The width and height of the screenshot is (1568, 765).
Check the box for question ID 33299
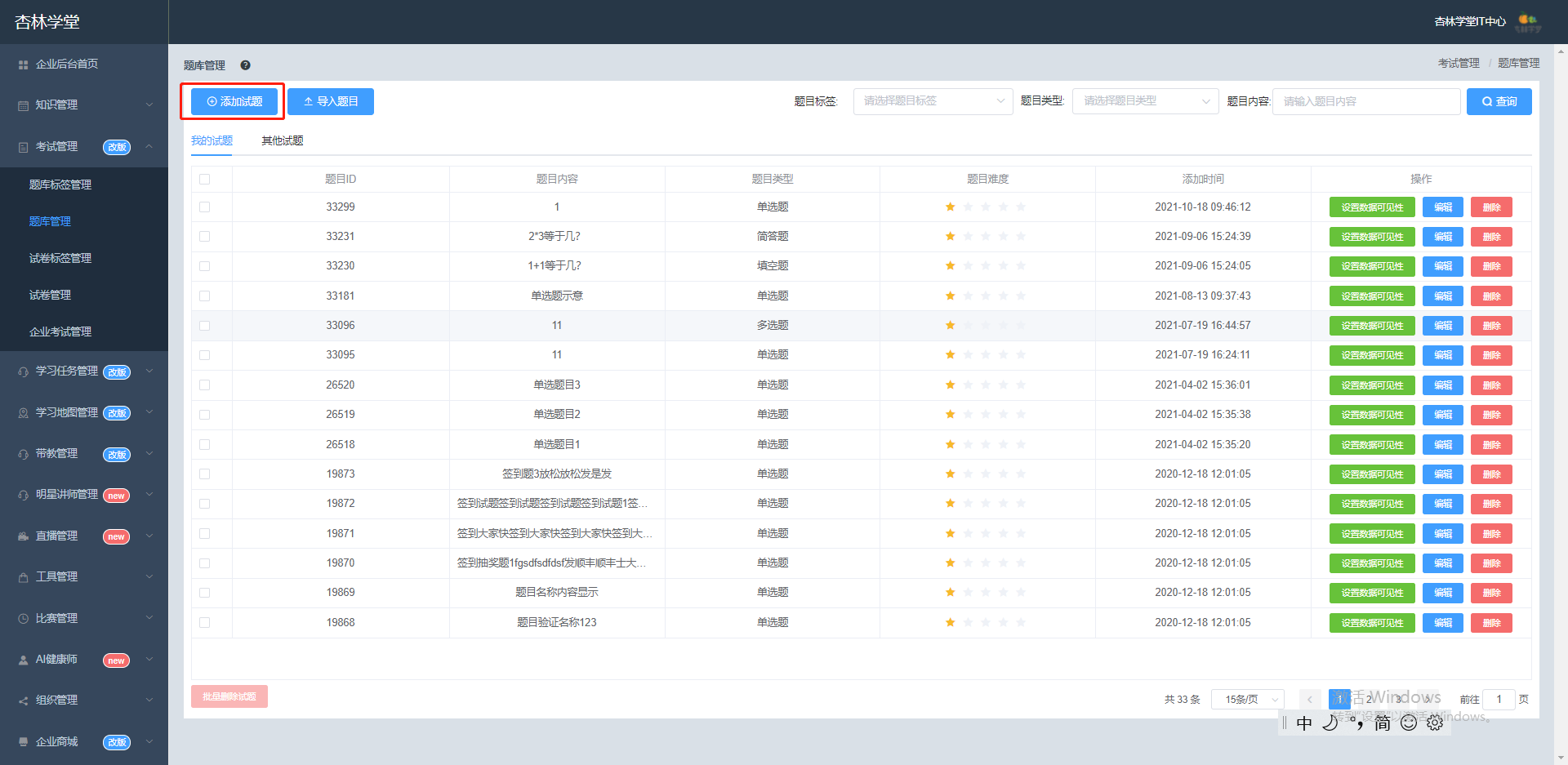click(204, 207)
